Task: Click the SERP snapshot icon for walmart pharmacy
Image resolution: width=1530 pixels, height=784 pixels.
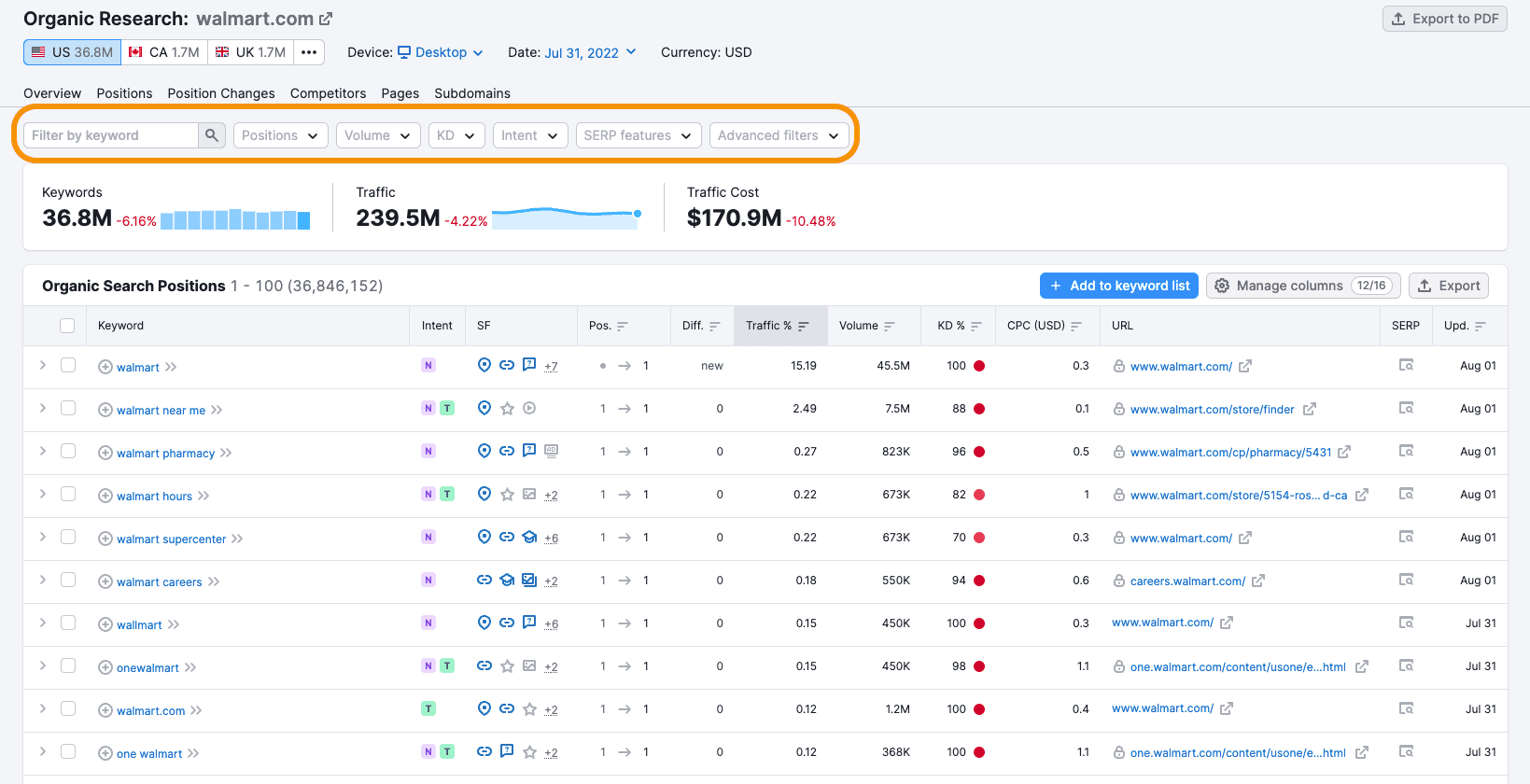Action: pos(1406,452)
